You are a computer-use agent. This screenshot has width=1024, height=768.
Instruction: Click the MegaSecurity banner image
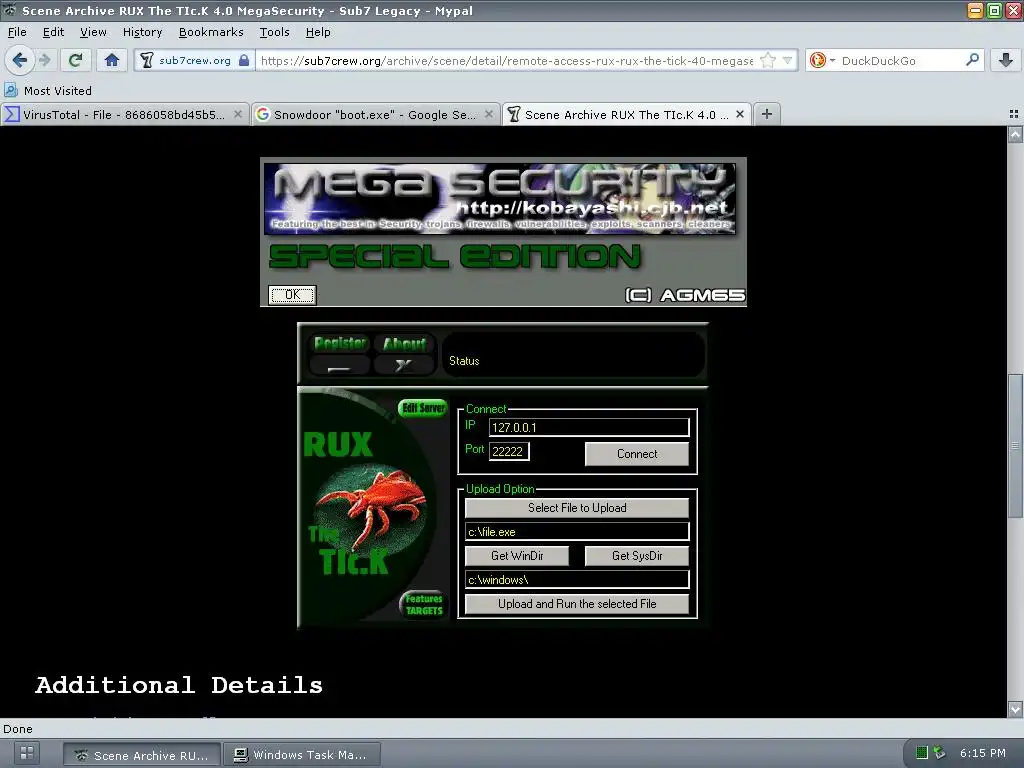click(500, 199)
